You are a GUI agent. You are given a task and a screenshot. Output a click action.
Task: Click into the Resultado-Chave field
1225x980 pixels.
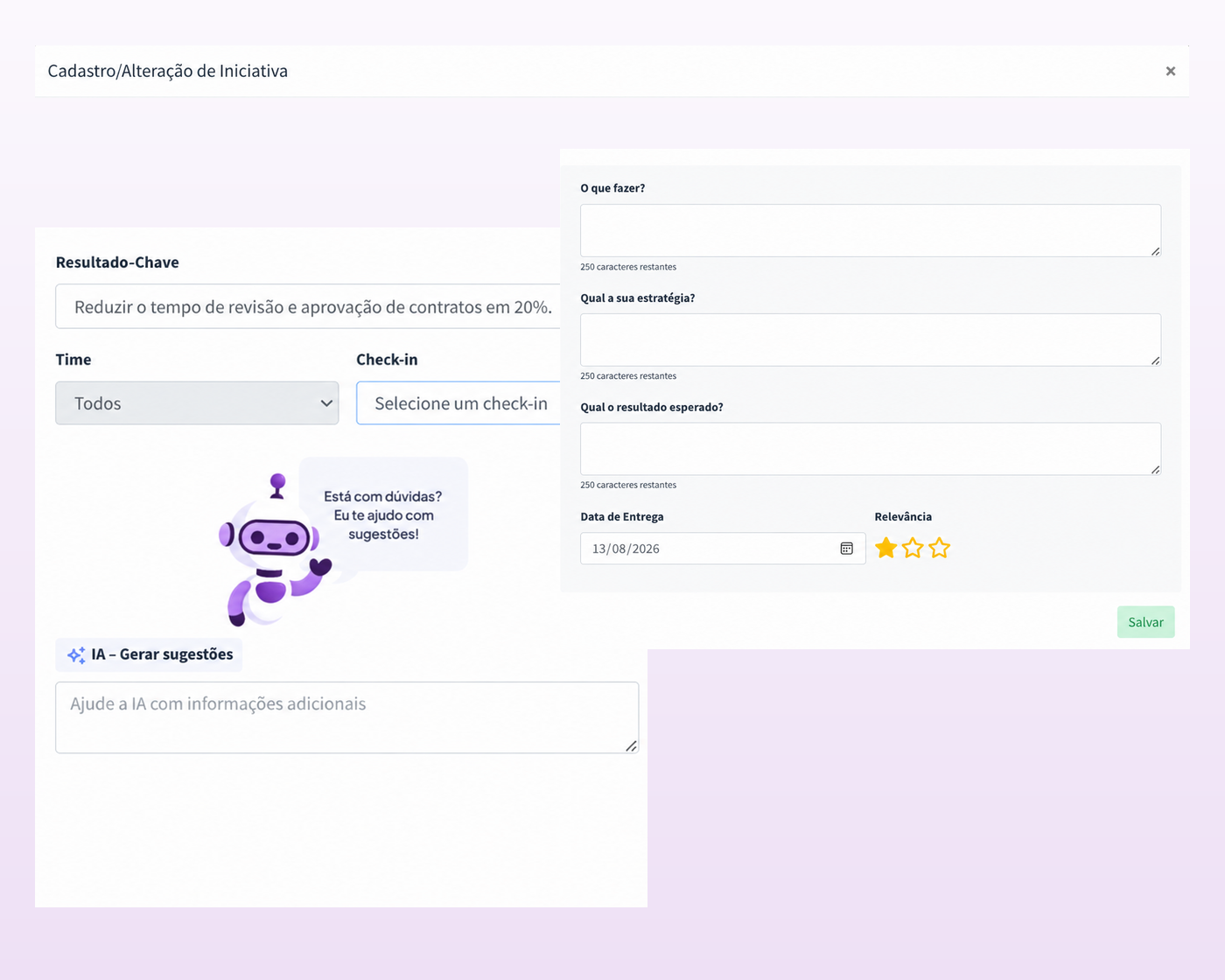coord(308,306)
